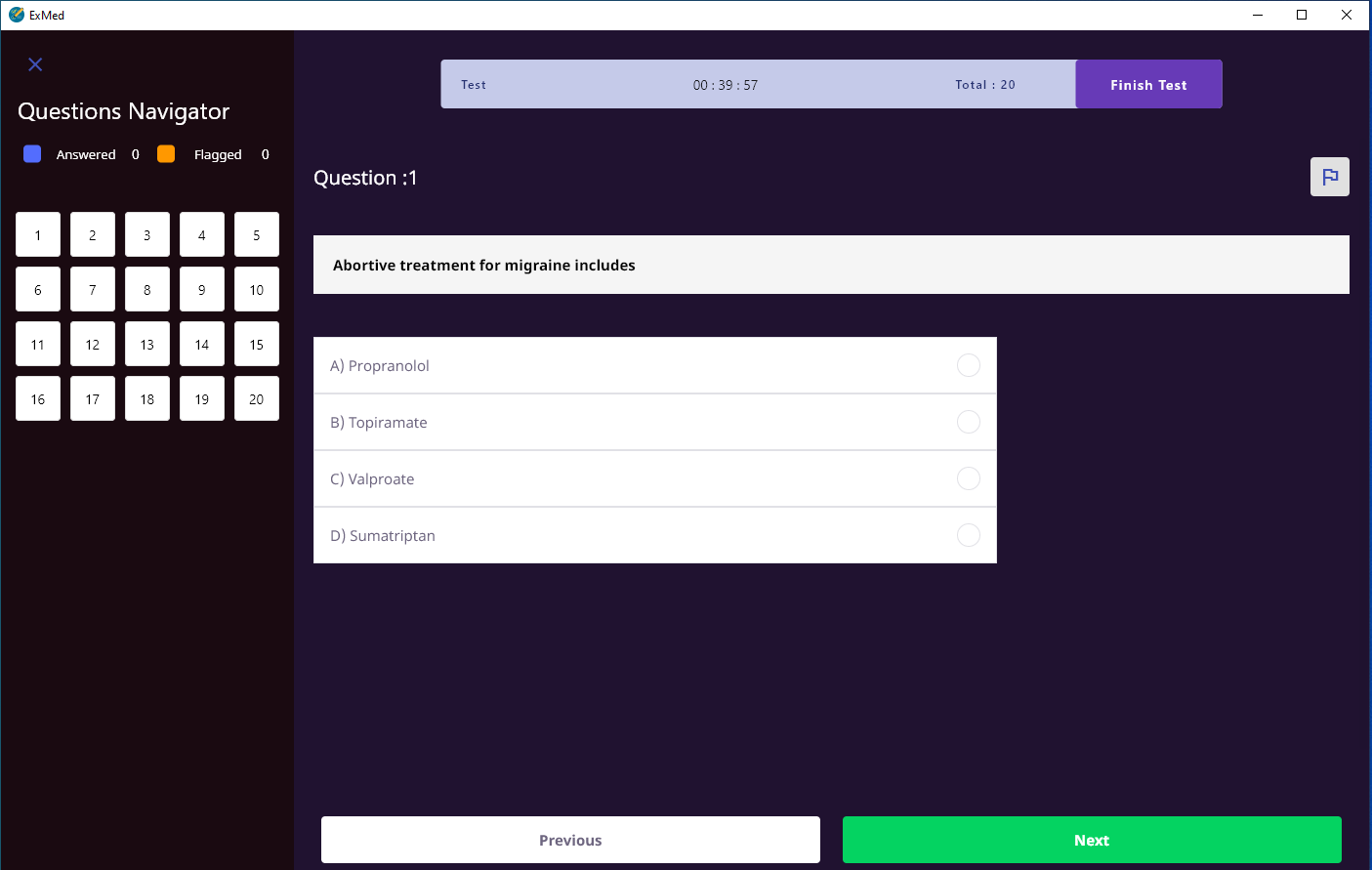1372x870 pixels.
Task: Select the Topiramate radio button
Action: tap(968, 422)
